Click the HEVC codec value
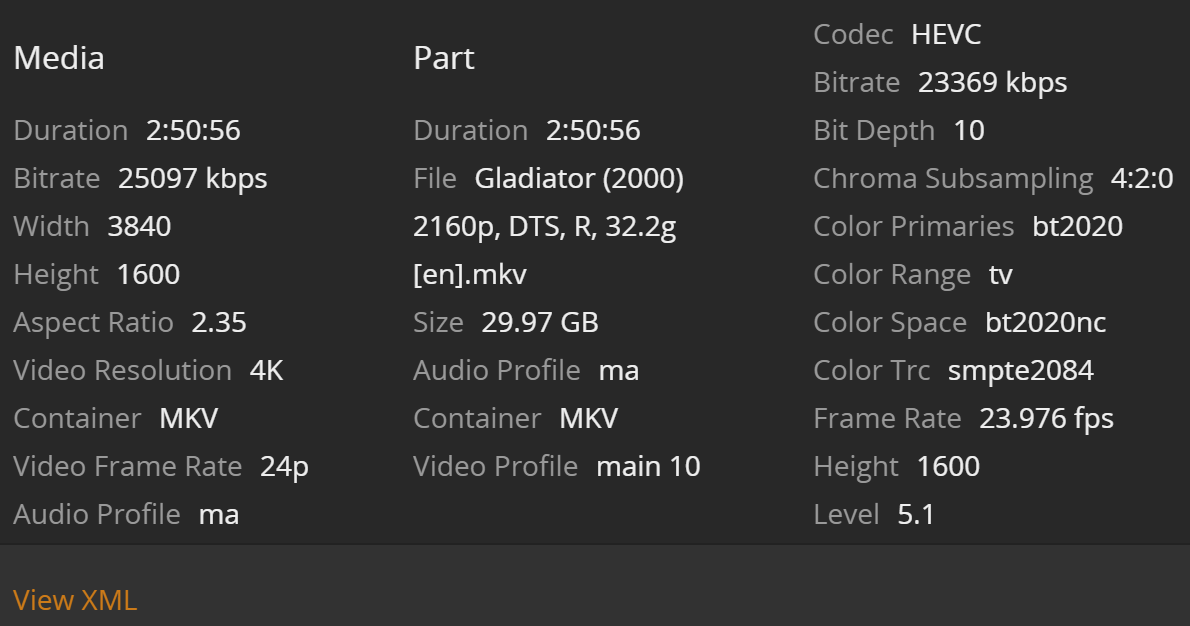The width and height of the screenshot is (1190, 626). click(x=946, y=35)
